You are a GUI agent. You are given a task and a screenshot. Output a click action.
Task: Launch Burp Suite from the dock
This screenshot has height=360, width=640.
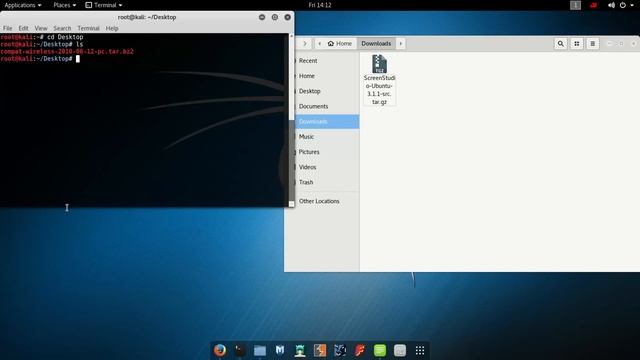pyautogui.click(x=320, y=350)
